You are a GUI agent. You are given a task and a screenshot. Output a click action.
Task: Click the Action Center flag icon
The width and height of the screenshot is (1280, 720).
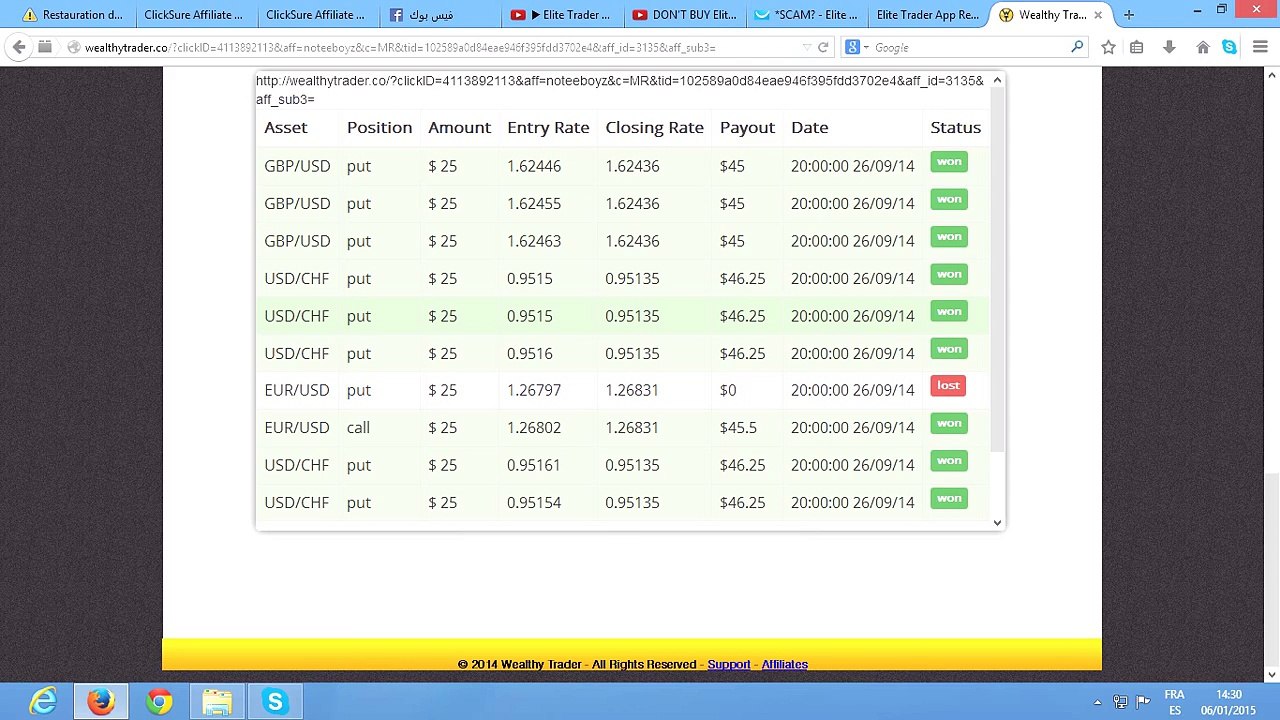click(x=1143, y=702)
